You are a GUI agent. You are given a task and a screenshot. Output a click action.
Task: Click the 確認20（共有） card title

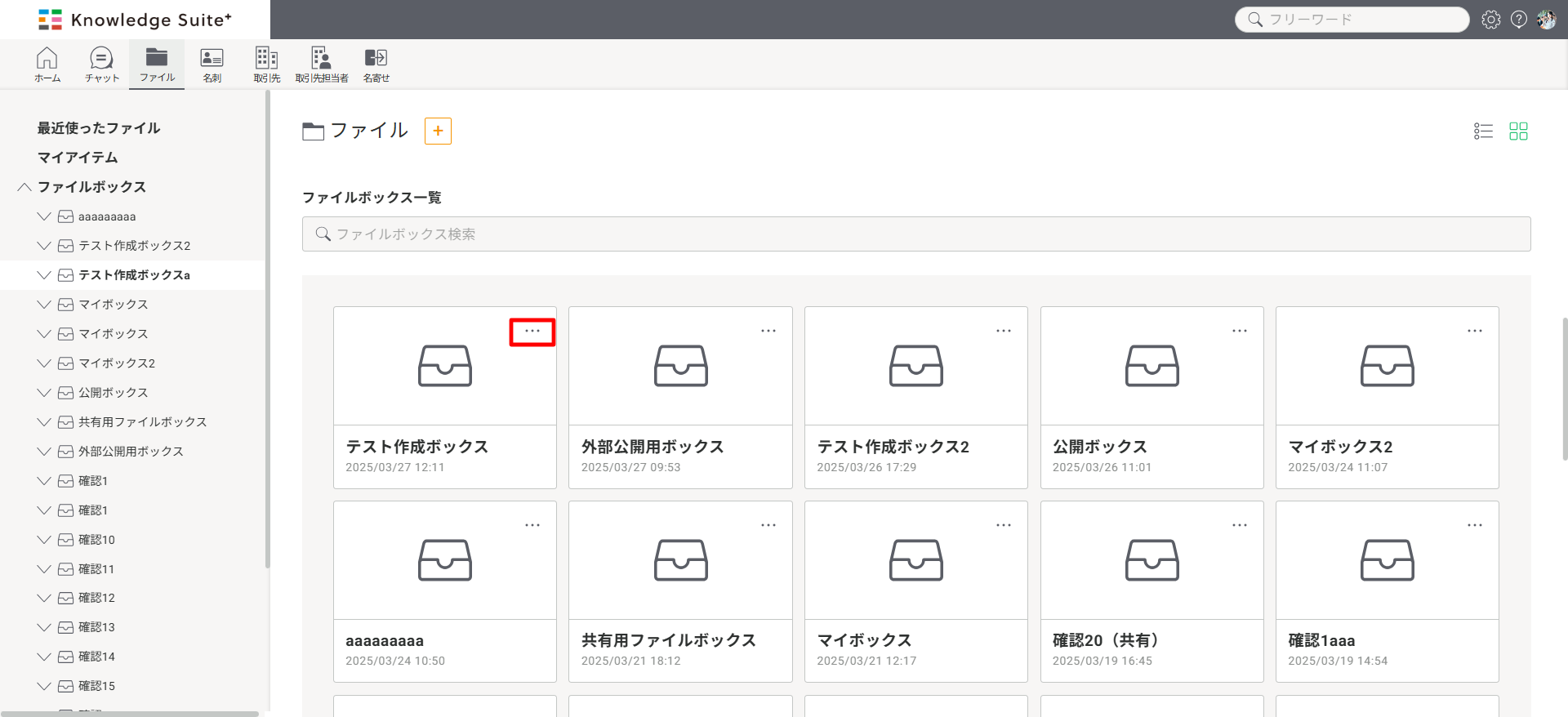(1107, 641)
